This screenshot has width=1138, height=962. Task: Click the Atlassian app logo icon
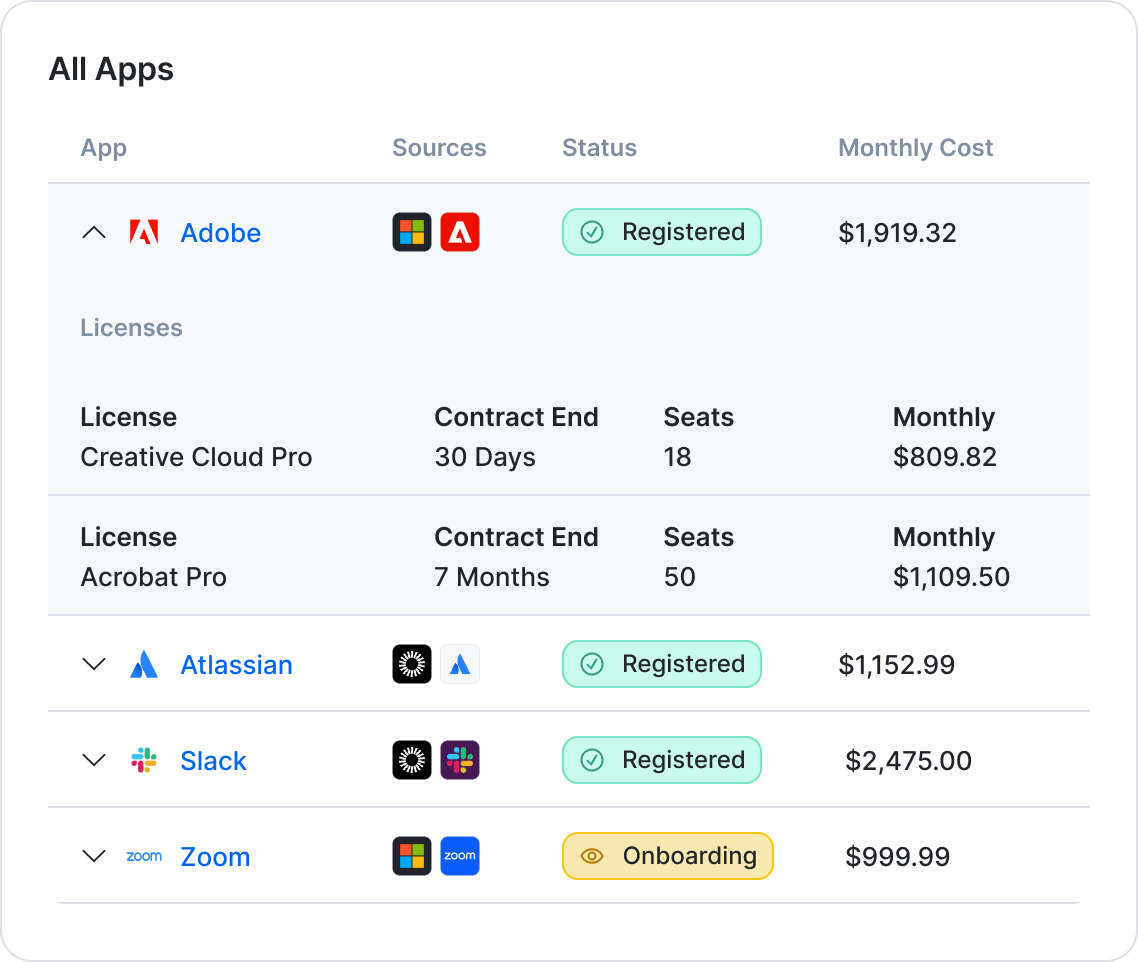144,664
